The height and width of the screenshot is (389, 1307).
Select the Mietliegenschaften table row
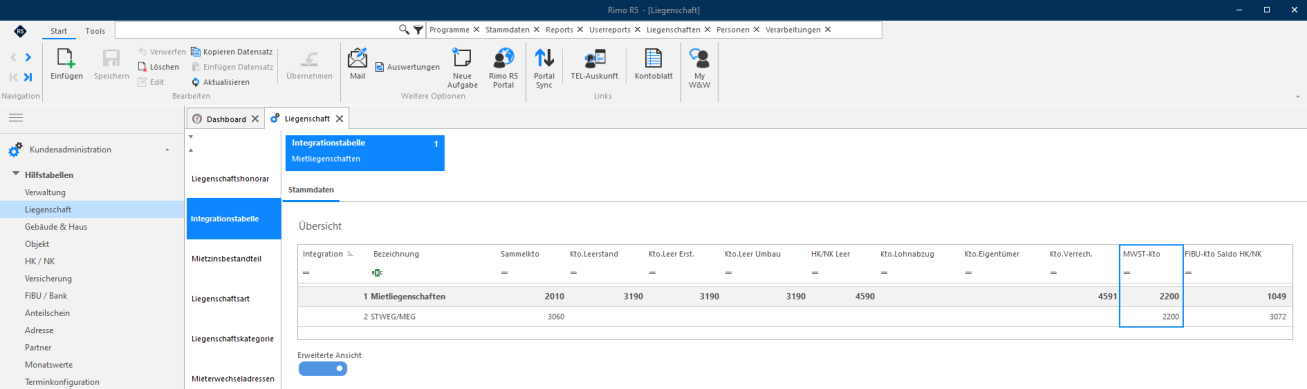pos(795,297)
